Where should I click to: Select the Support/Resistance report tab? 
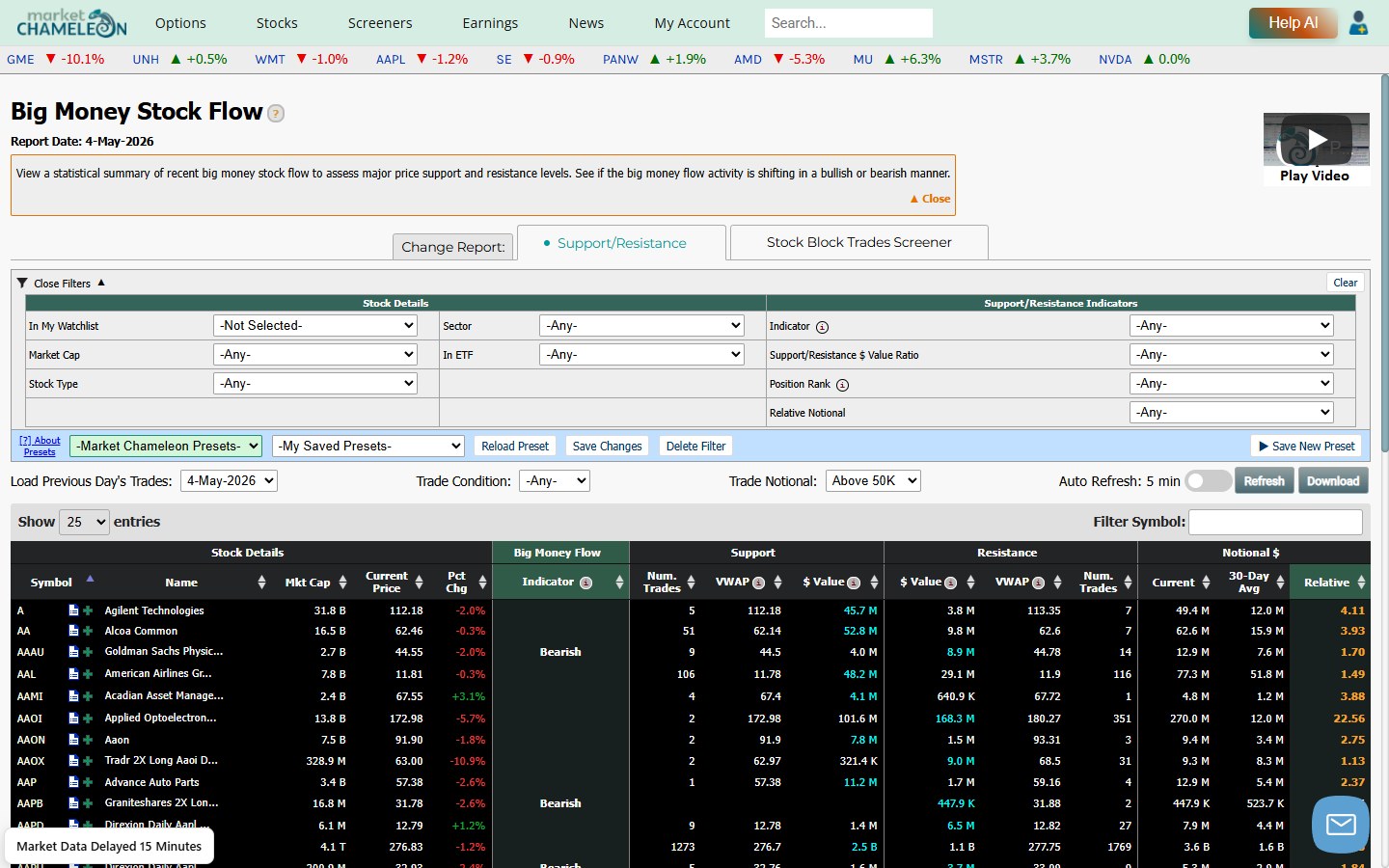[x=621, y=243]
